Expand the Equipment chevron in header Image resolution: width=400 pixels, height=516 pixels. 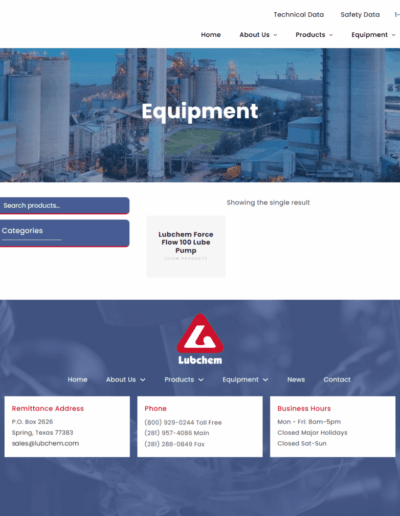pyautogui.click(x=394, y=35)
